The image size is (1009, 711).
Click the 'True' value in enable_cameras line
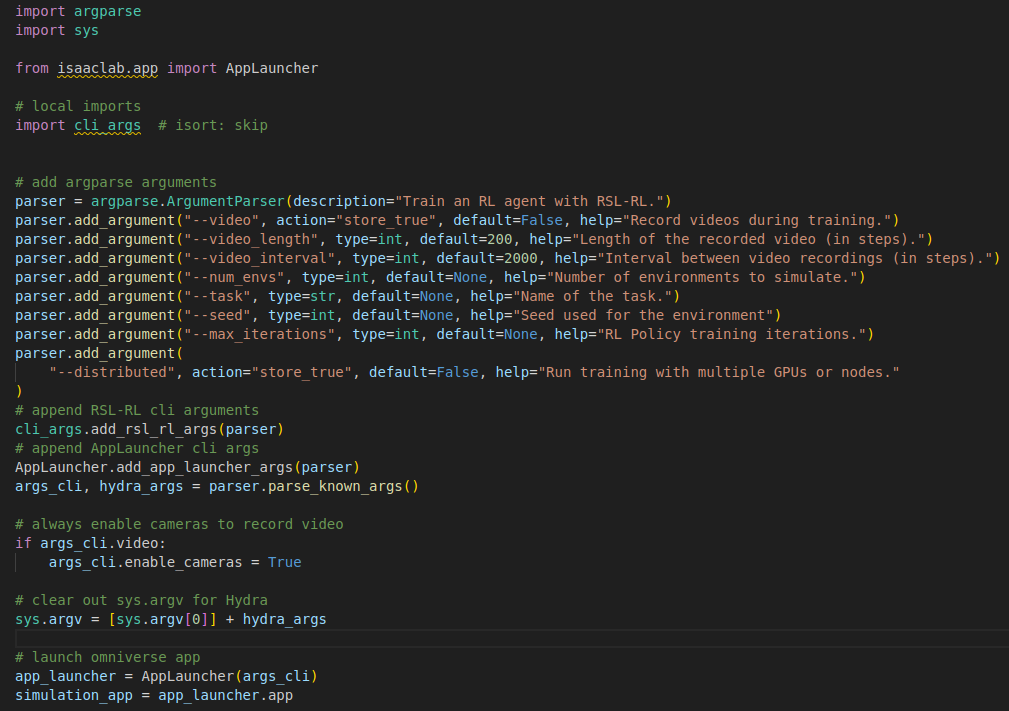pyautogui.click(x=284, y=562)
